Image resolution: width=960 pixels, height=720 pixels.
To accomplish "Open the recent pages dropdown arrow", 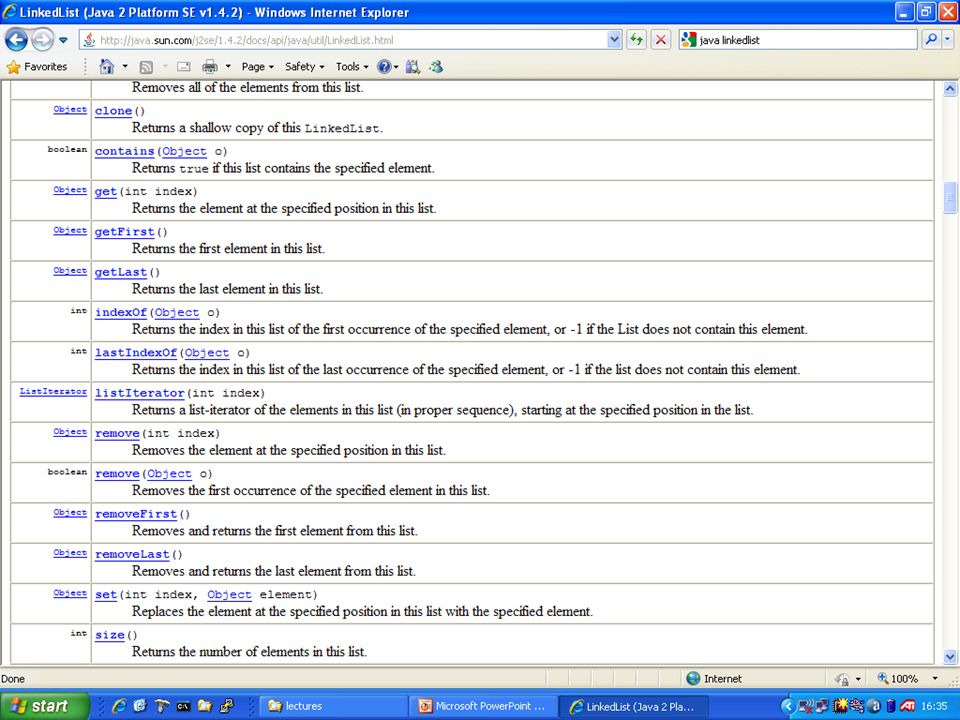I will 63,40.
